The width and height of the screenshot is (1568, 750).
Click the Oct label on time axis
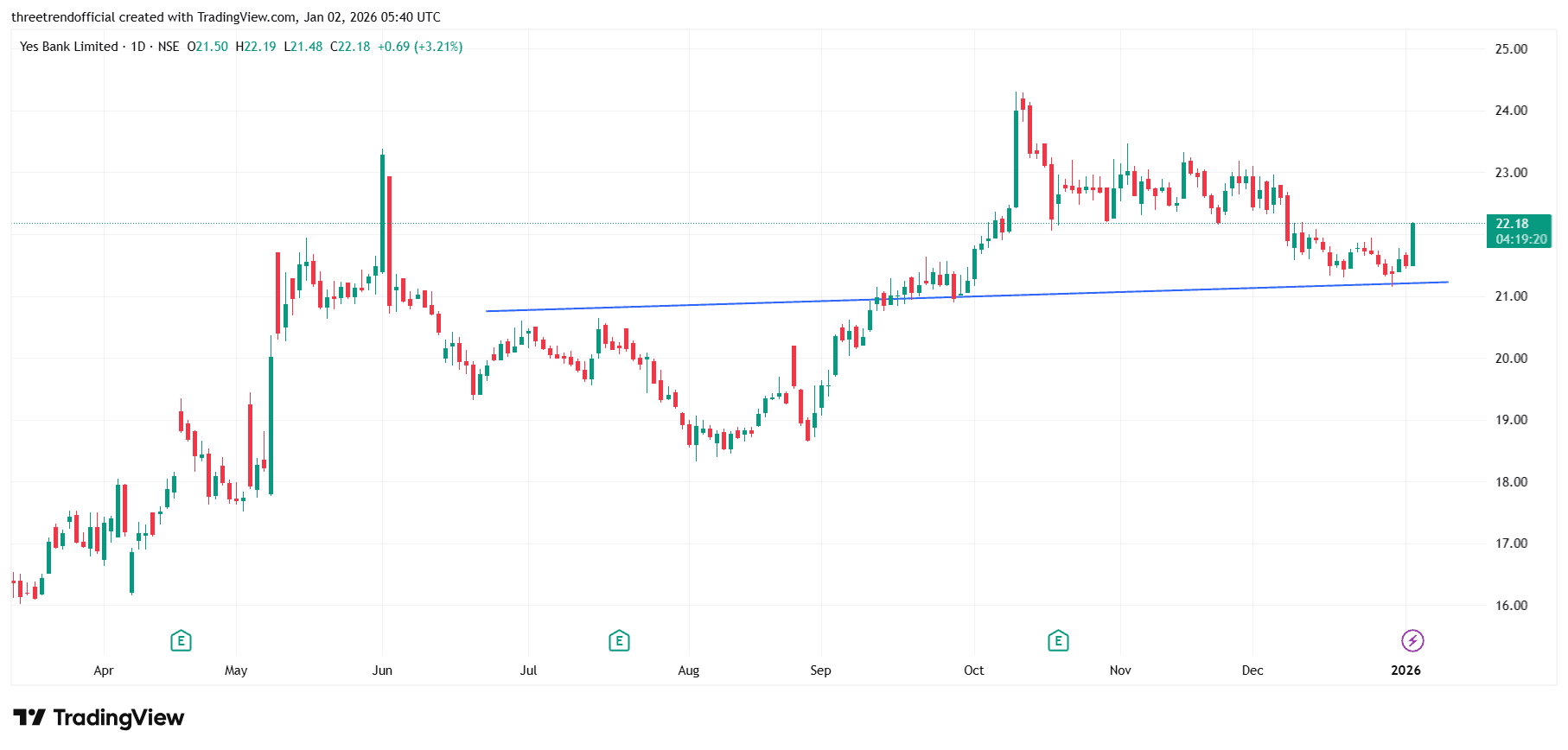coord(974,671)
